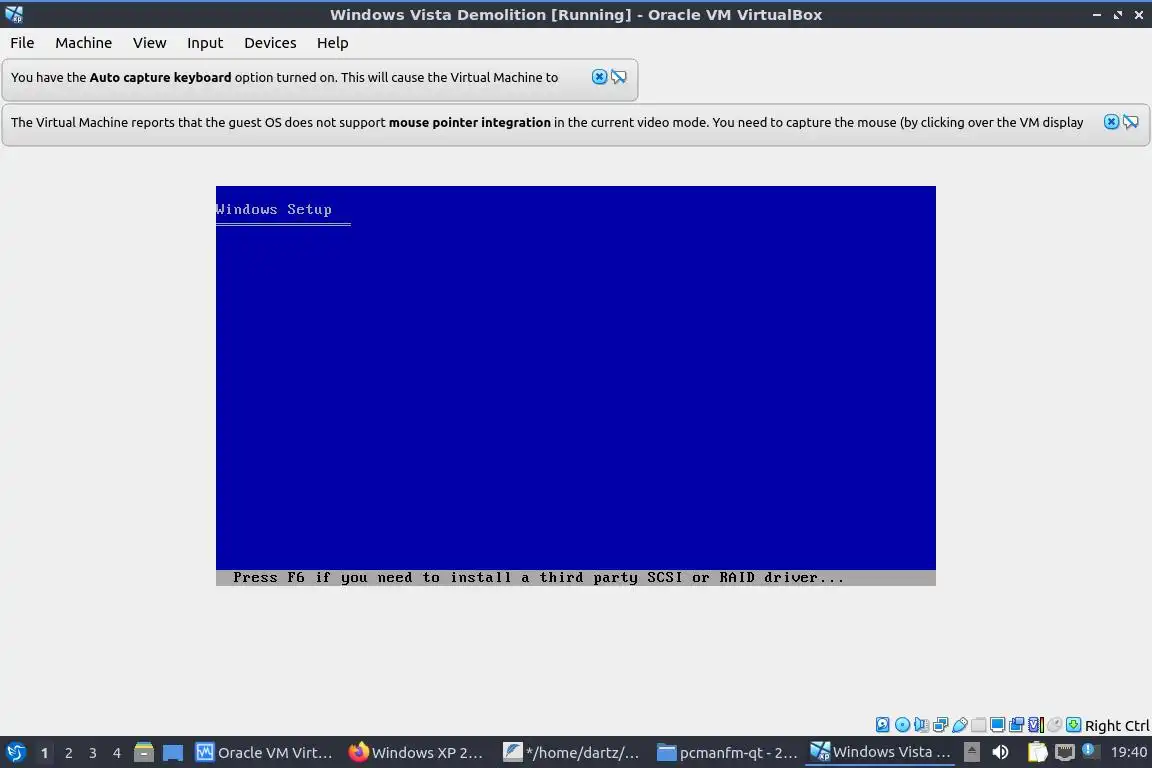Dismiss the Auto capture keyboard notification
Screen dimensions: 1152x768
point(600,77)
